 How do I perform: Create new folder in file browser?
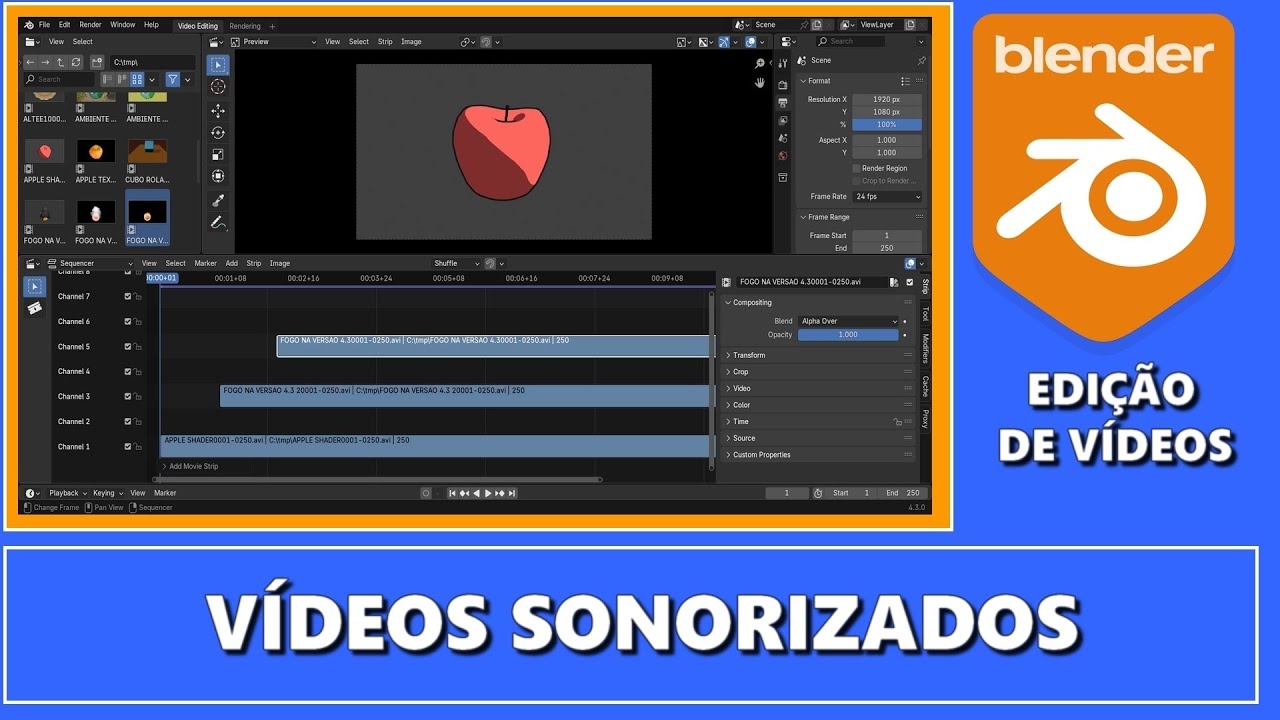(x=97, y=62)
